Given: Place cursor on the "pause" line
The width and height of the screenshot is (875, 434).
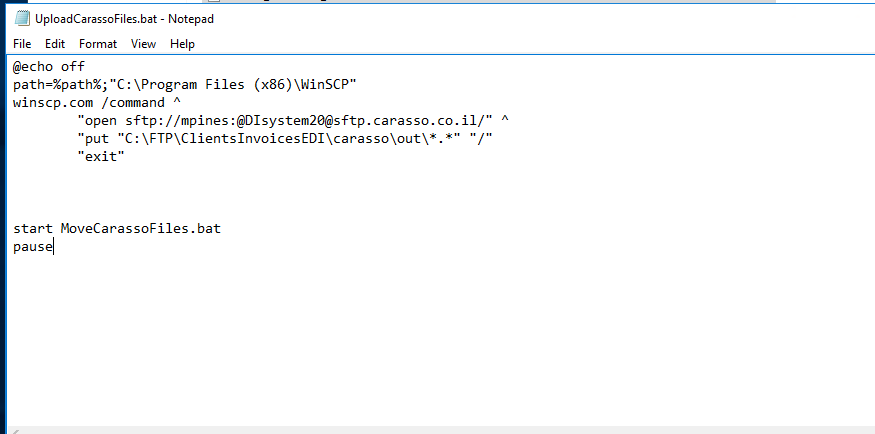Looking at the screenshot, I should pos(32,247).
